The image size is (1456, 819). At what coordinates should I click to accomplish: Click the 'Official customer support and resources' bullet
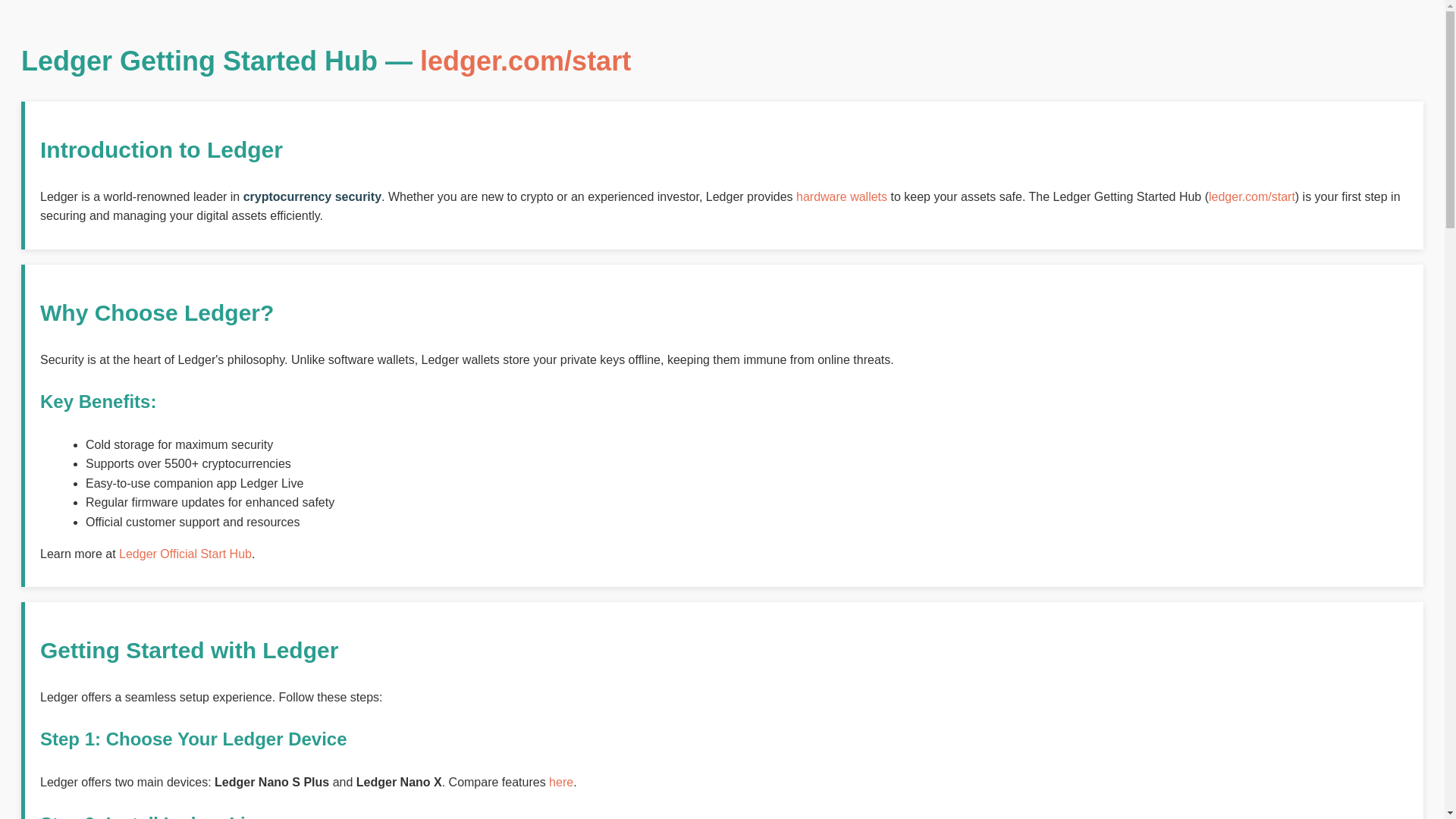point(193,522)
